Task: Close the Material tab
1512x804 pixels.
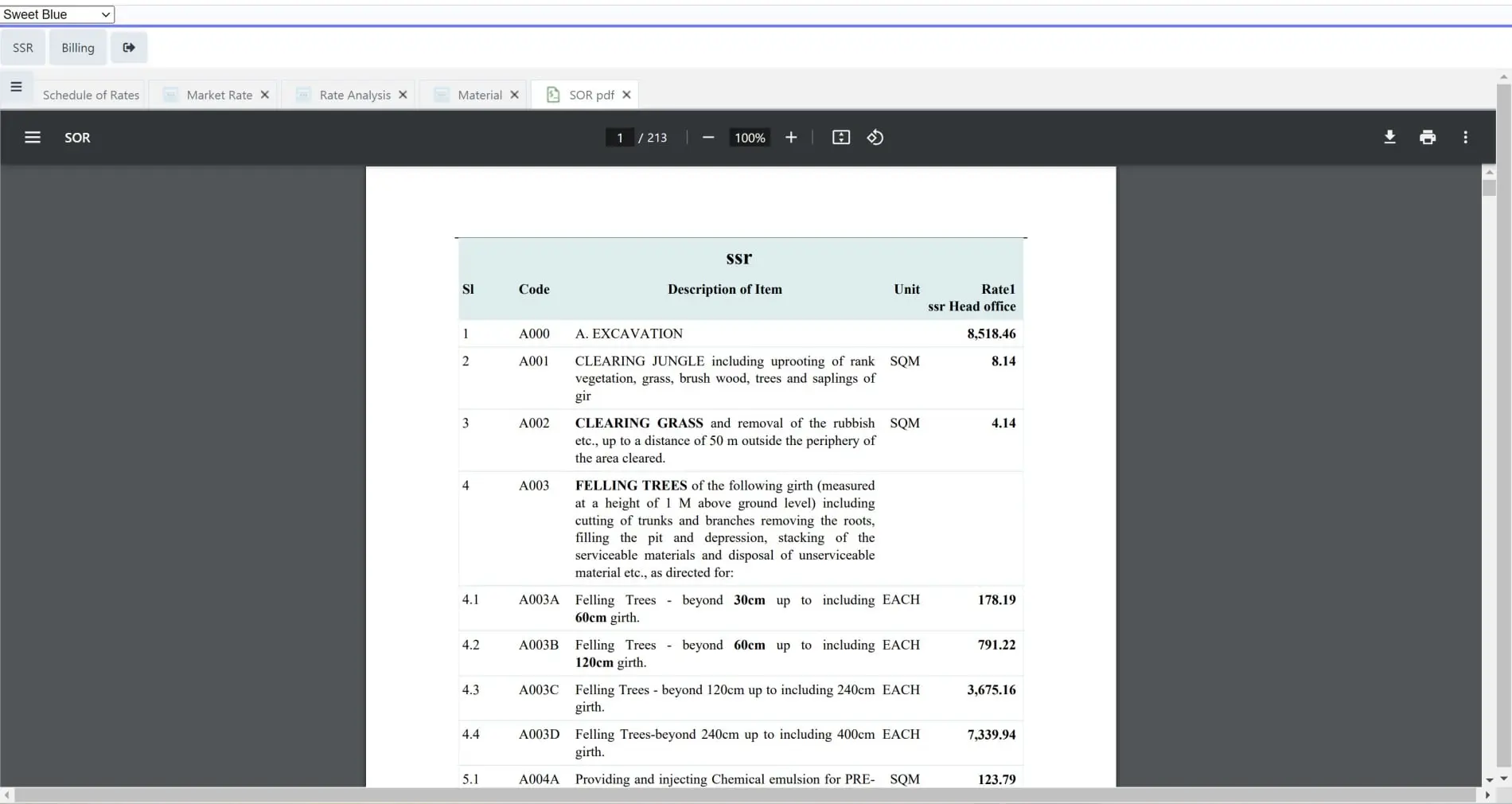Action: pos(514,95)
